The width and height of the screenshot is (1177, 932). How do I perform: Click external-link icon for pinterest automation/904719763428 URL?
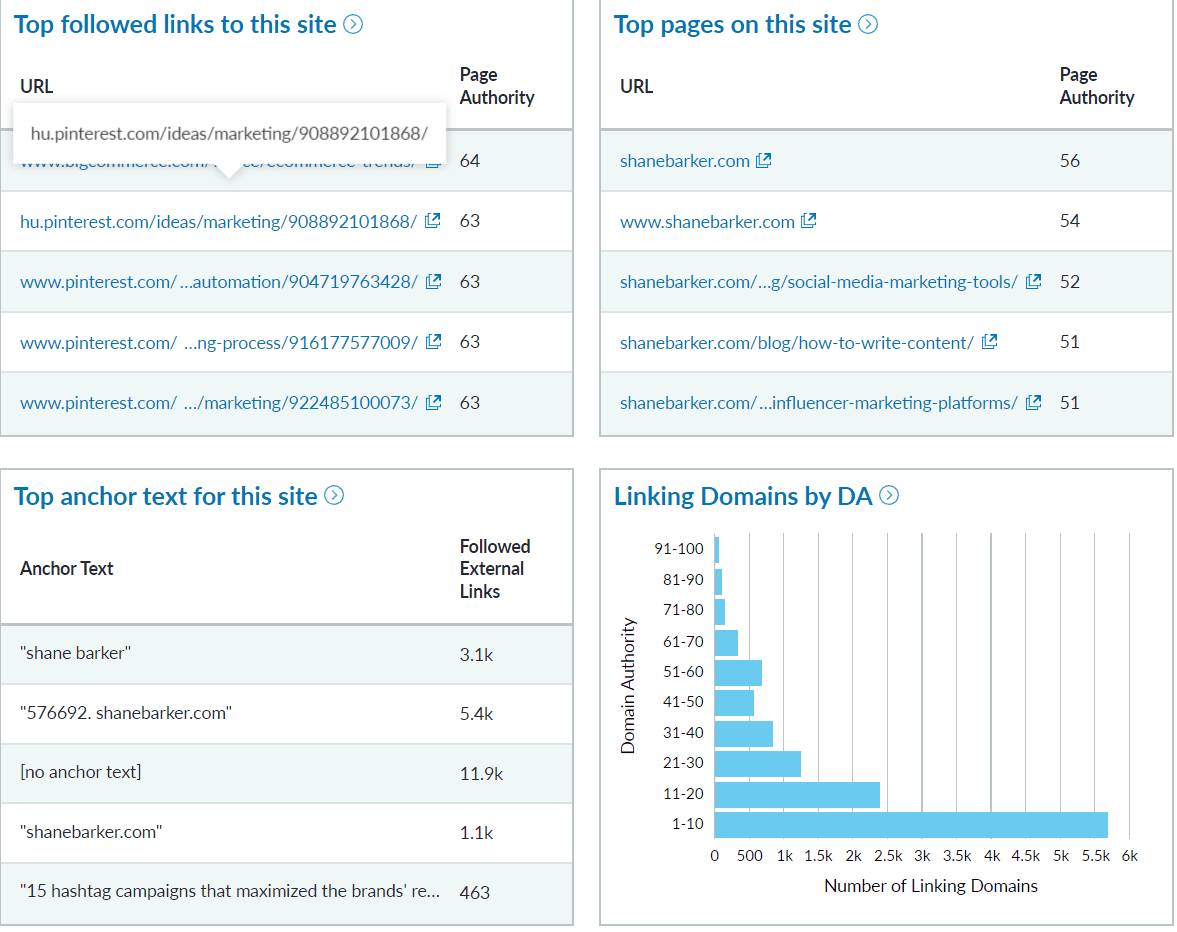click(433, 281)
